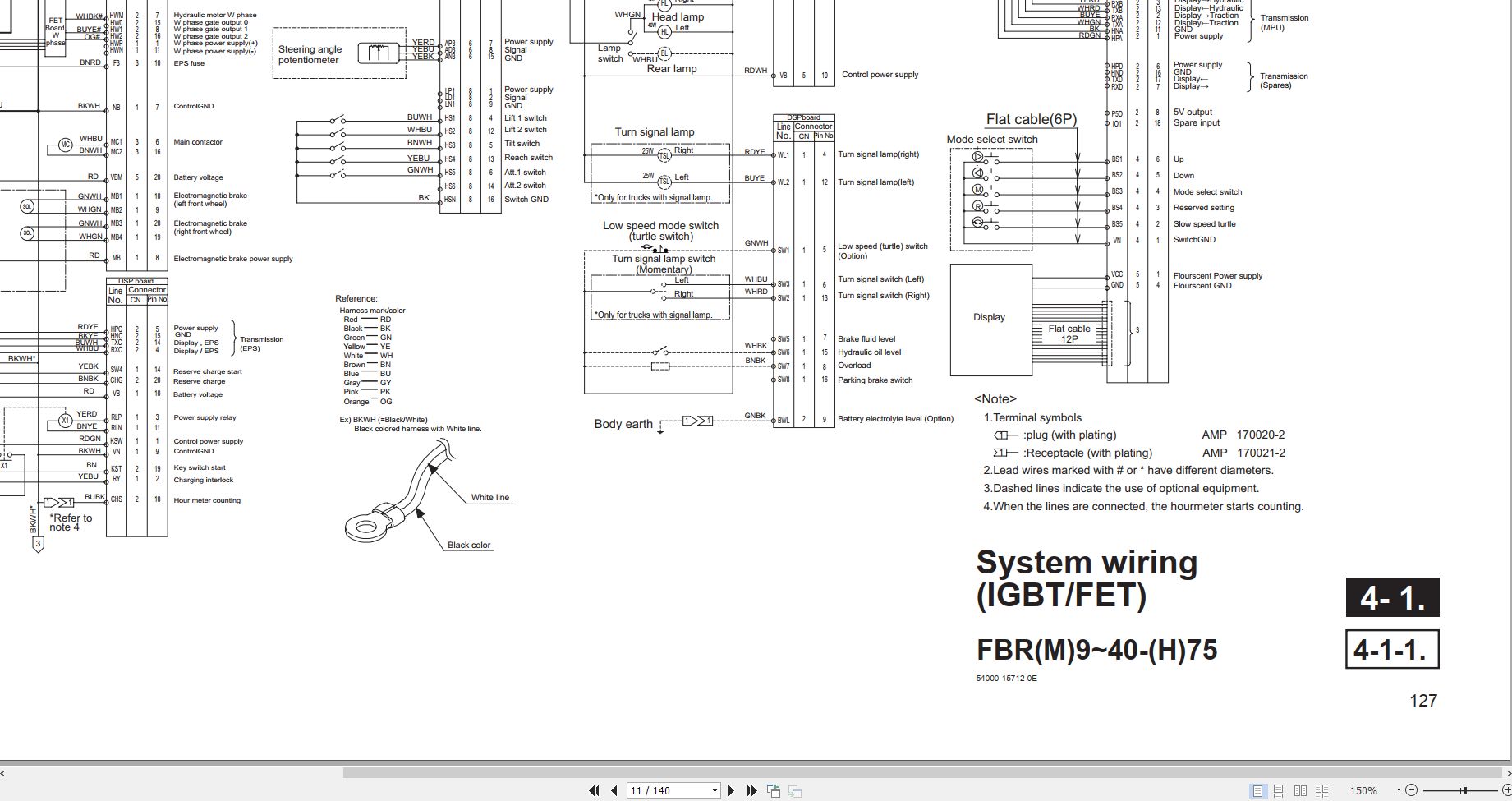The height and width of the screenshot is (801, 1512).
Task: Jump to the last page
Action: pyautogui.click(x=751, y=790)
